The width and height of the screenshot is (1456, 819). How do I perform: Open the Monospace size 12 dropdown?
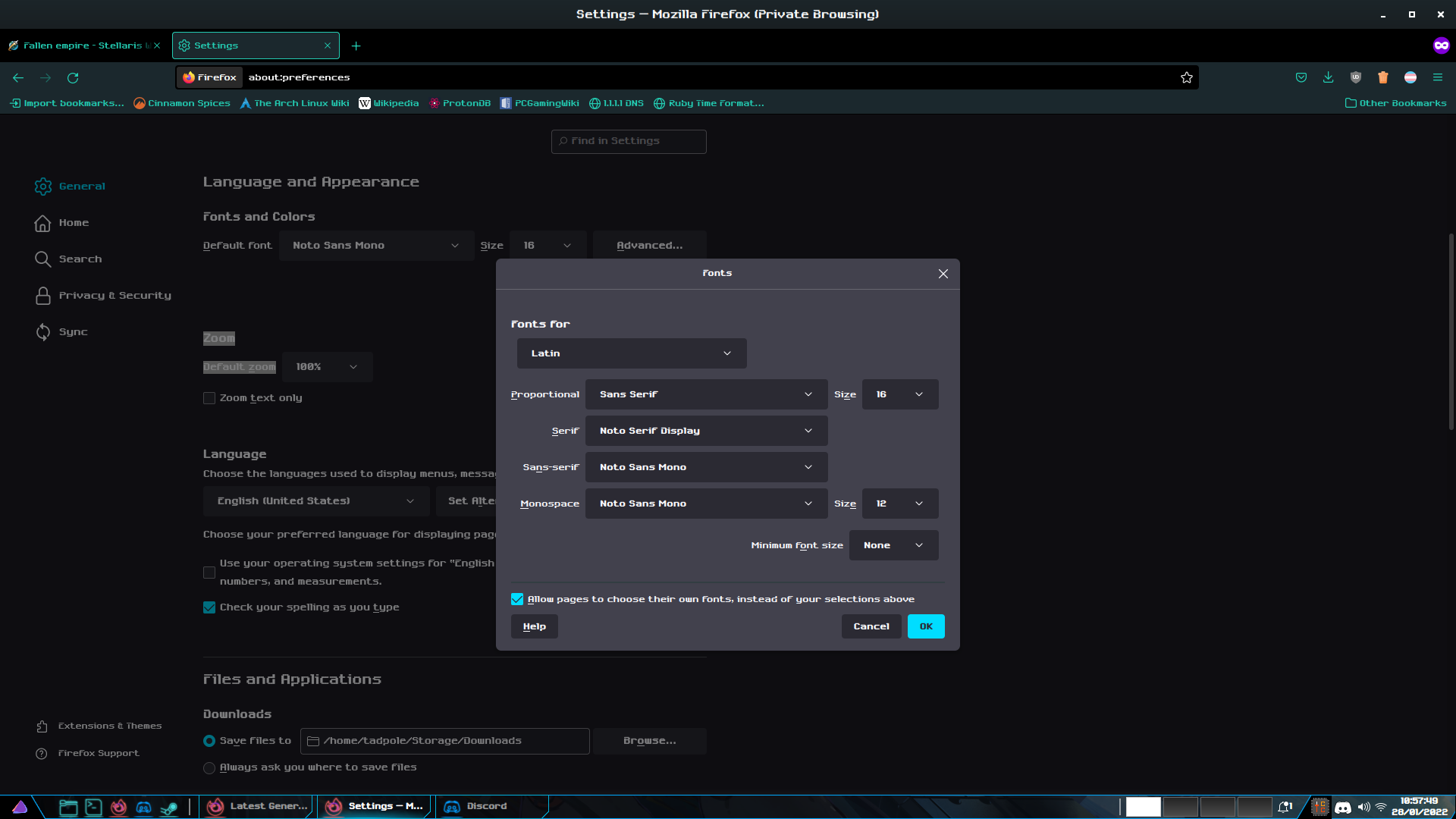pos(900,504)
